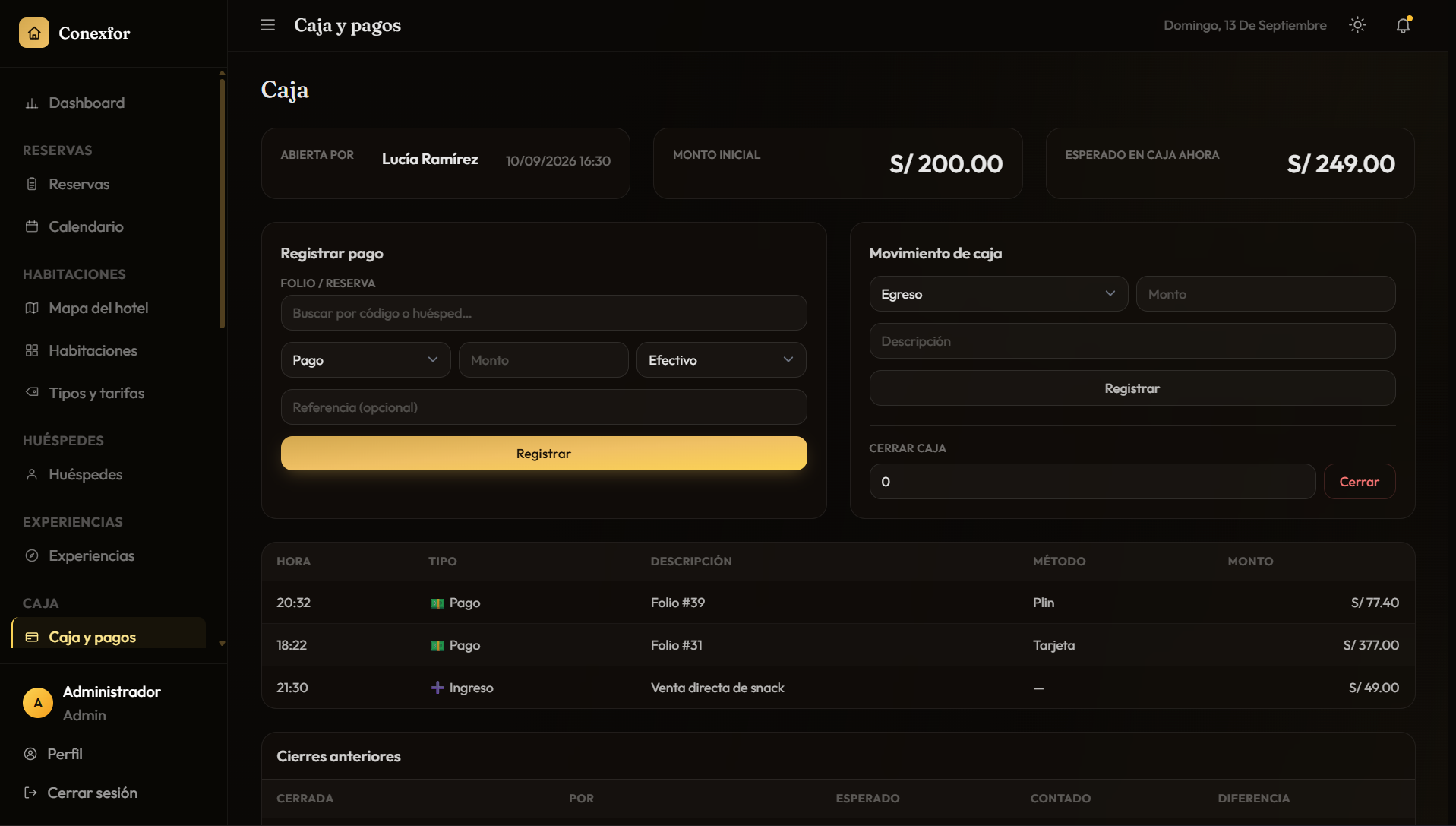Go to Dashboard in the sidebar
This screenshot has width=1456, height=826.
(109, 103)
